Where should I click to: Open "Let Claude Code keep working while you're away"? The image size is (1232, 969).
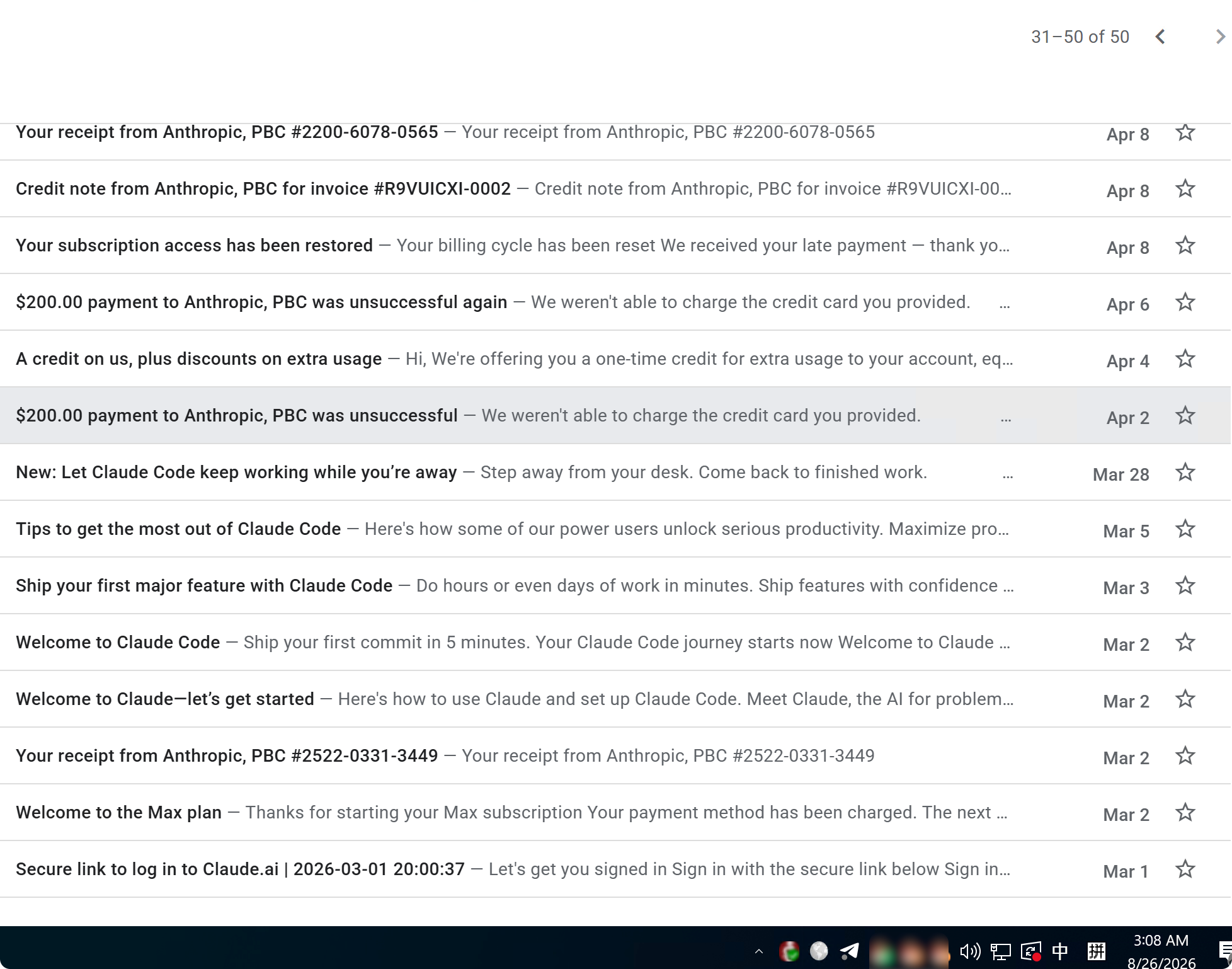[x=615, y=472]
